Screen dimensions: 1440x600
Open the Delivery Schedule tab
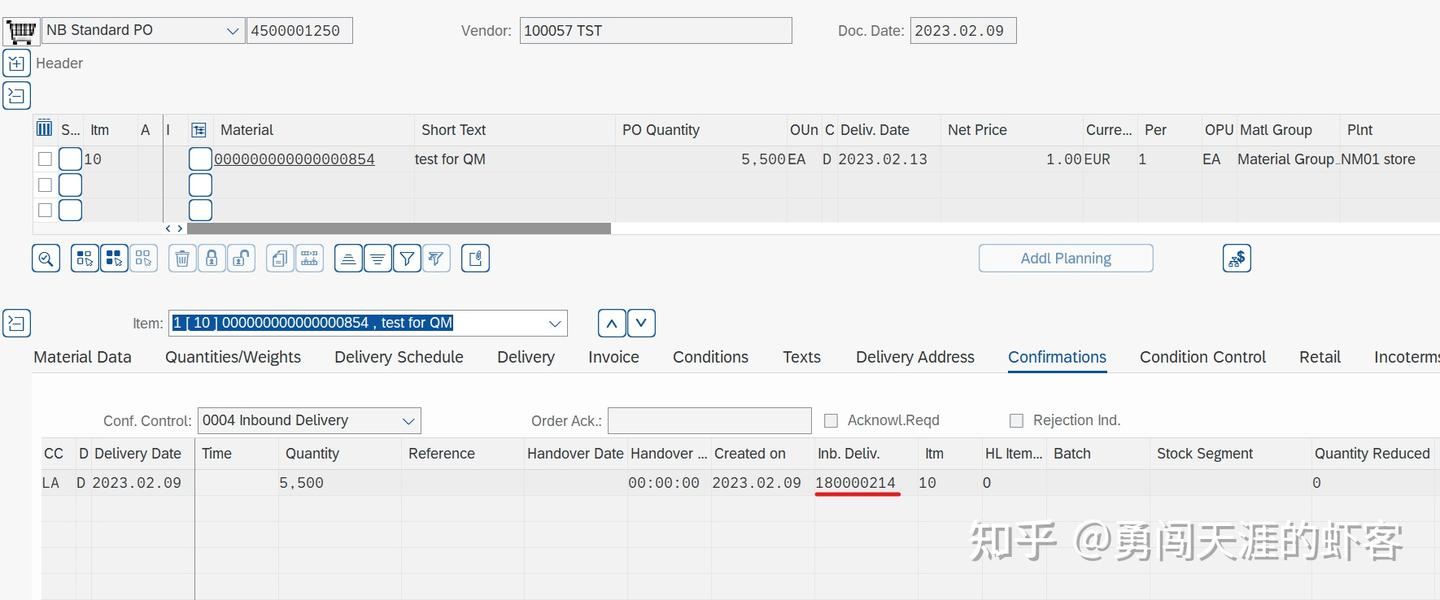398,357
